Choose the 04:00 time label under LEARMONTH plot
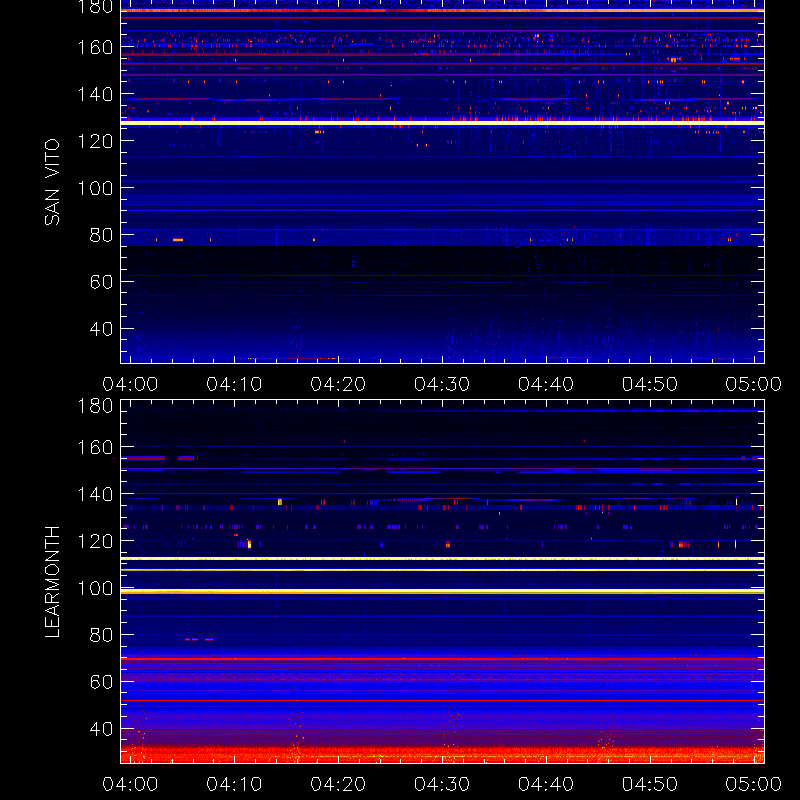Screen dimensions: 800x800 click(130, 784)
